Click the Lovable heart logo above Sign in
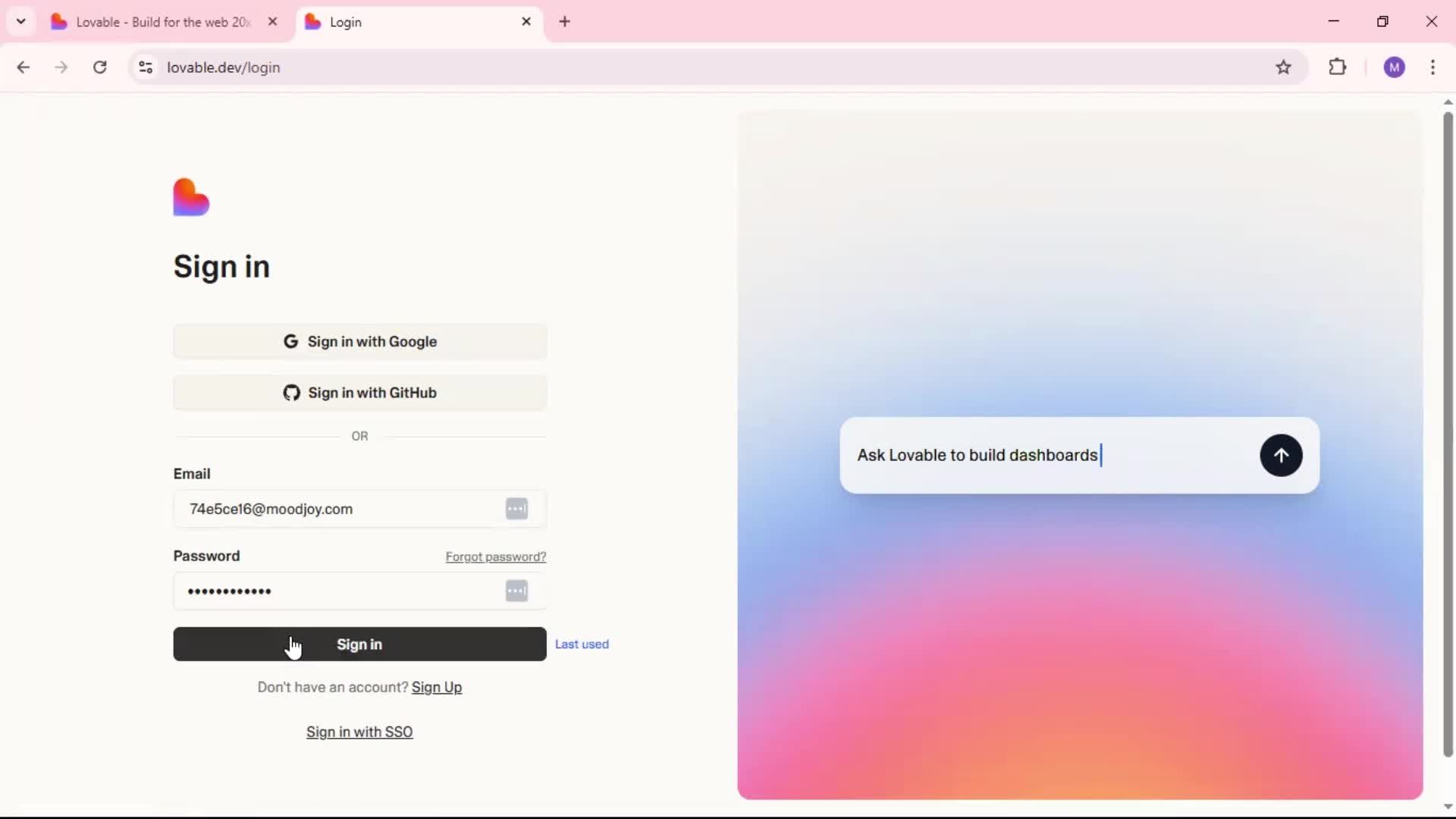The height and width of the screenshot is (819, 1456). (191, 197)
